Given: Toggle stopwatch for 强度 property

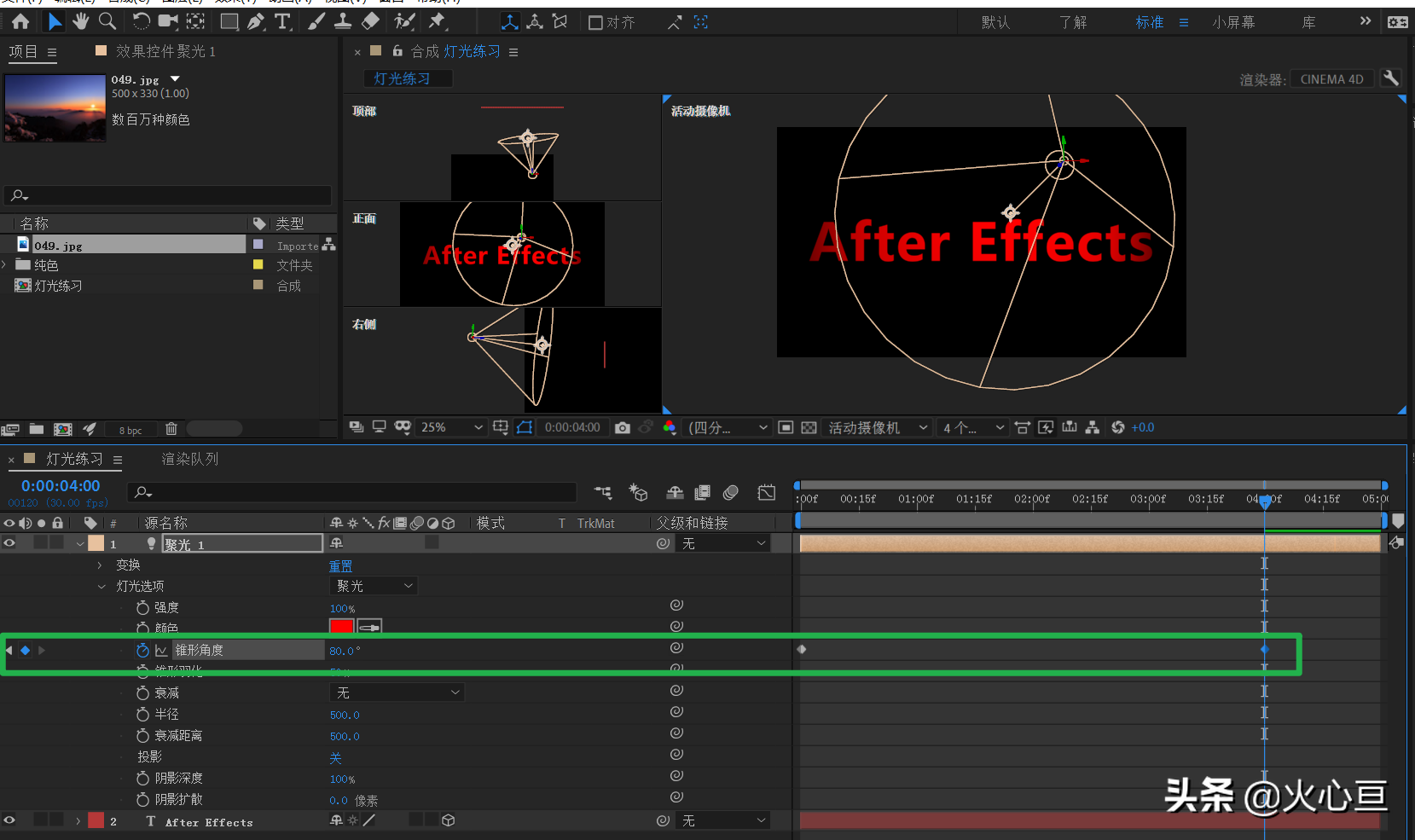Looking at the screenshot, I should pos(142,607).
